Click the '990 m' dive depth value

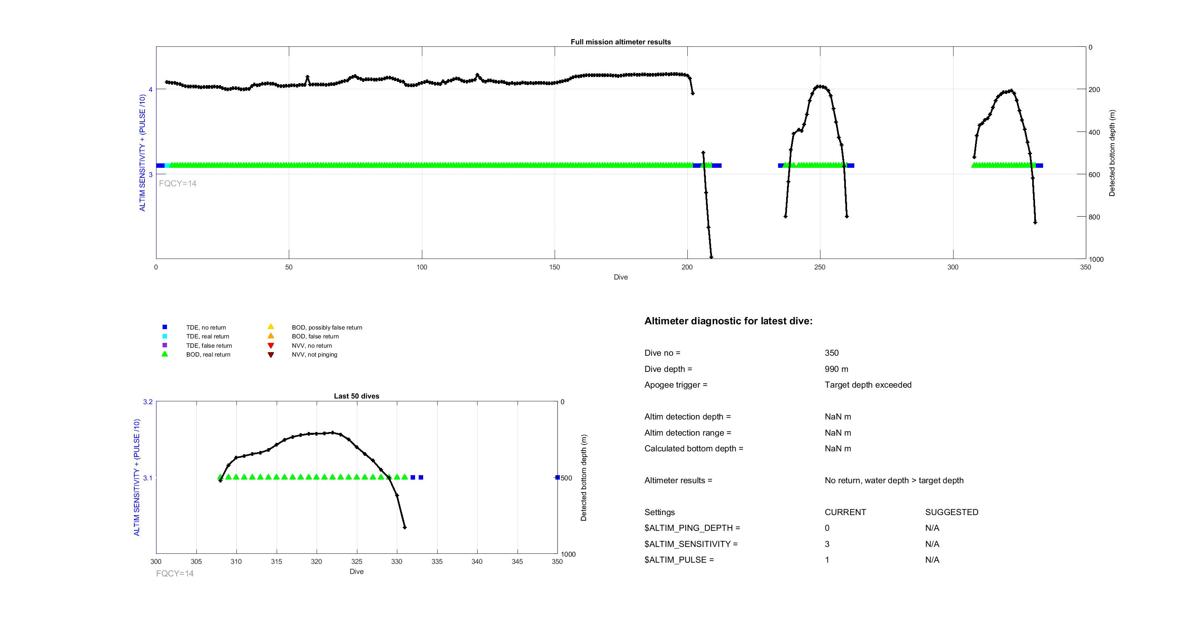point(837,369)
